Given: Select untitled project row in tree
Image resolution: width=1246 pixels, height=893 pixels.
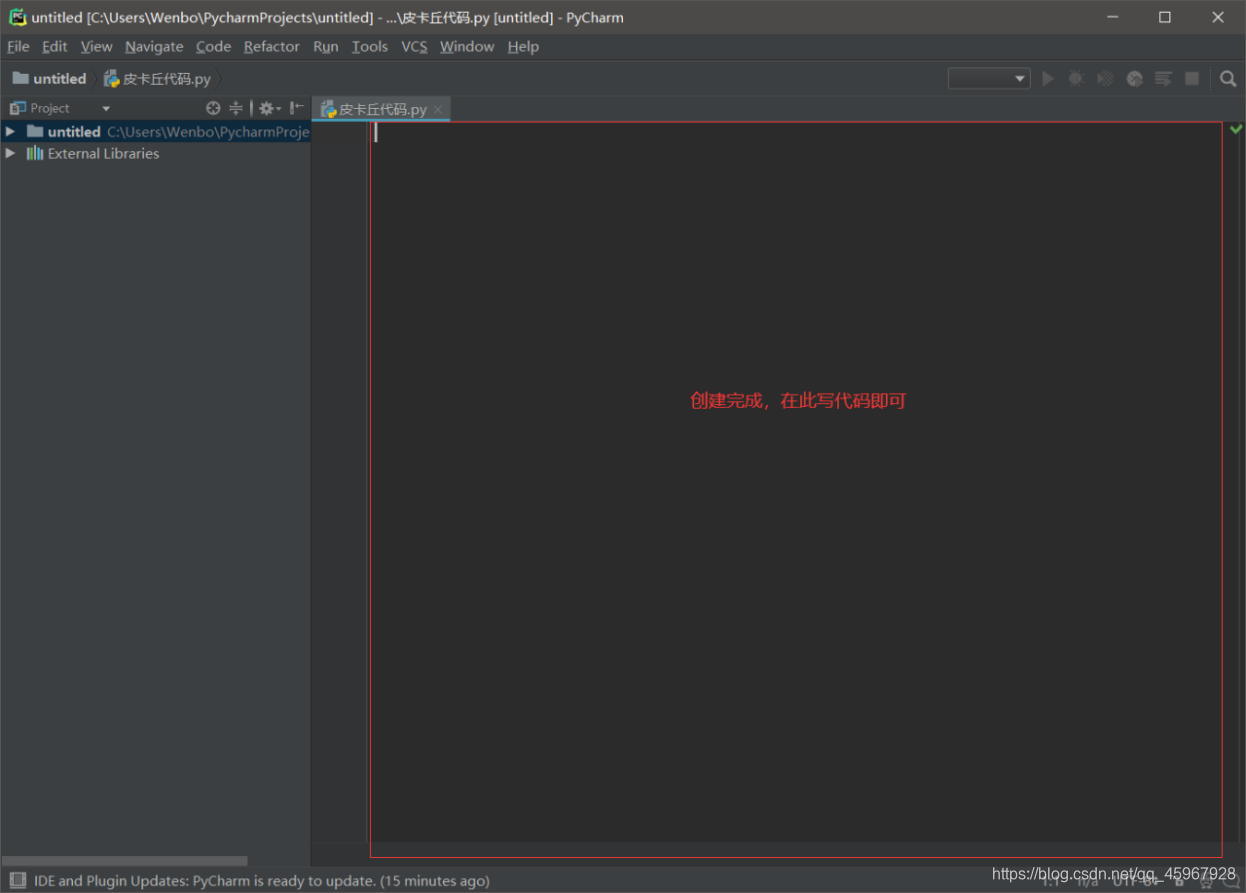Looking at the screenshot, I should [x=155, y=131].
